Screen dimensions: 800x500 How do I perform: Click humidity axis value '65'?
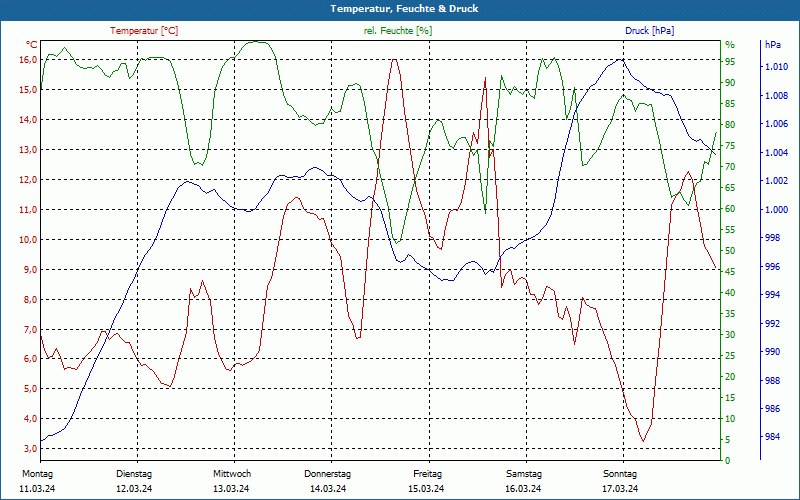[730, 188]
